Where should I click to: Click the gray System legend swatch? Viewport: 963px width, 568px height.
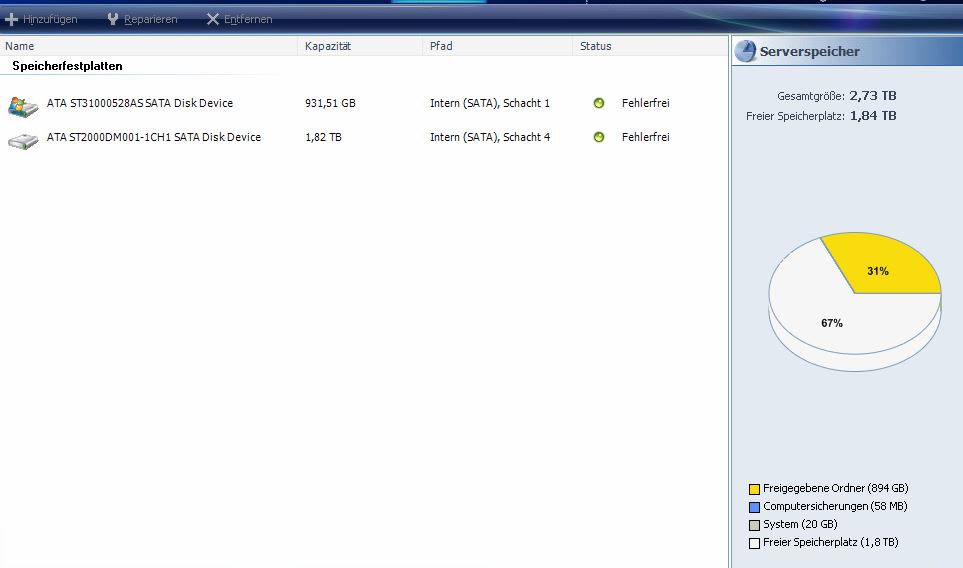click(x=755, y=525)
